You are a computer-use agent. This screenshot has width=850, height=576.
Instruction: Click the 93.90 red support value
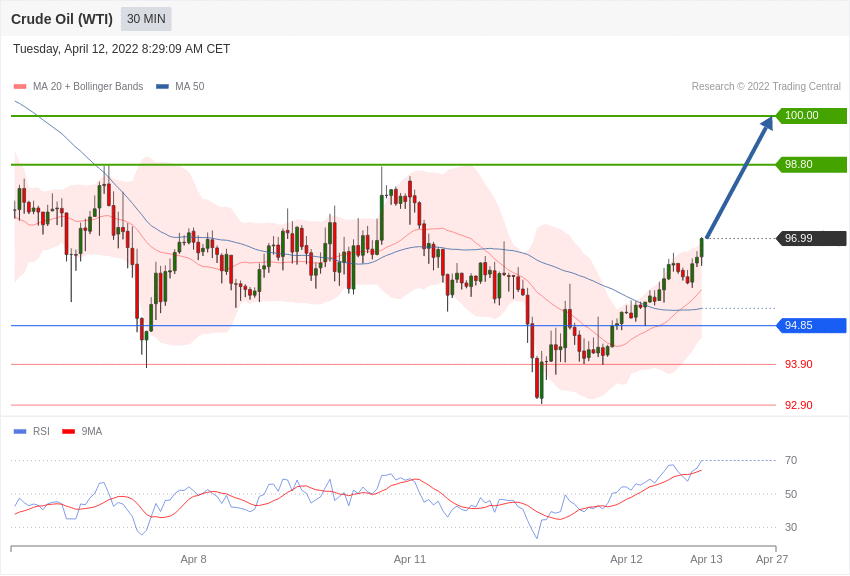point(799,364)
